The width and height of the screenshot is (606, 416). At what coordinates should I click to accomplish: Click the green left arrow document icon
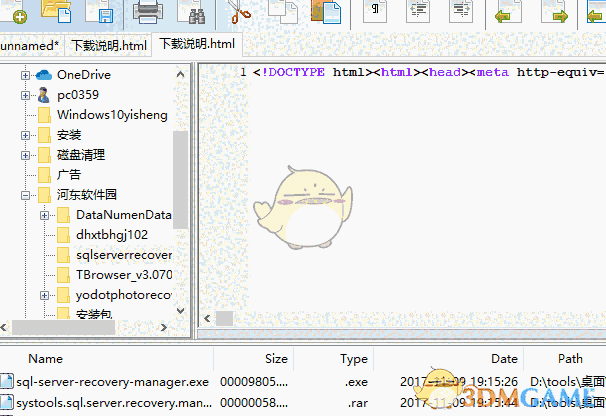[508, 12]
